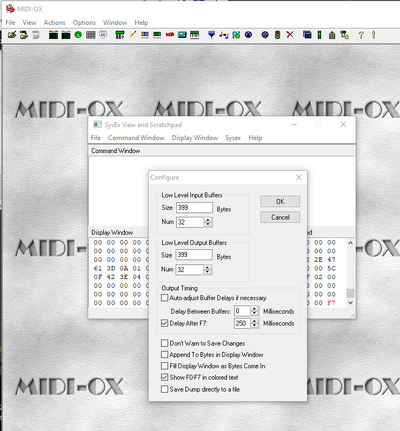400x431 pixels.
Task: Click the Delay After F7 value field
Action: (242, 323)
